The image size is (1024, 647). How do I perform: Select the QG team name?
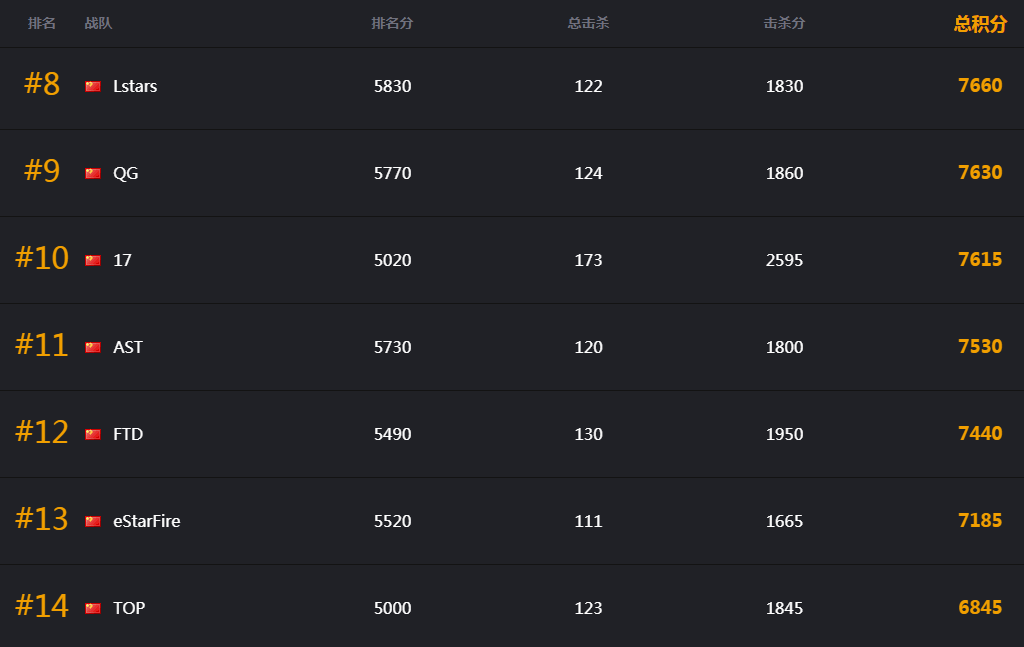125,173
